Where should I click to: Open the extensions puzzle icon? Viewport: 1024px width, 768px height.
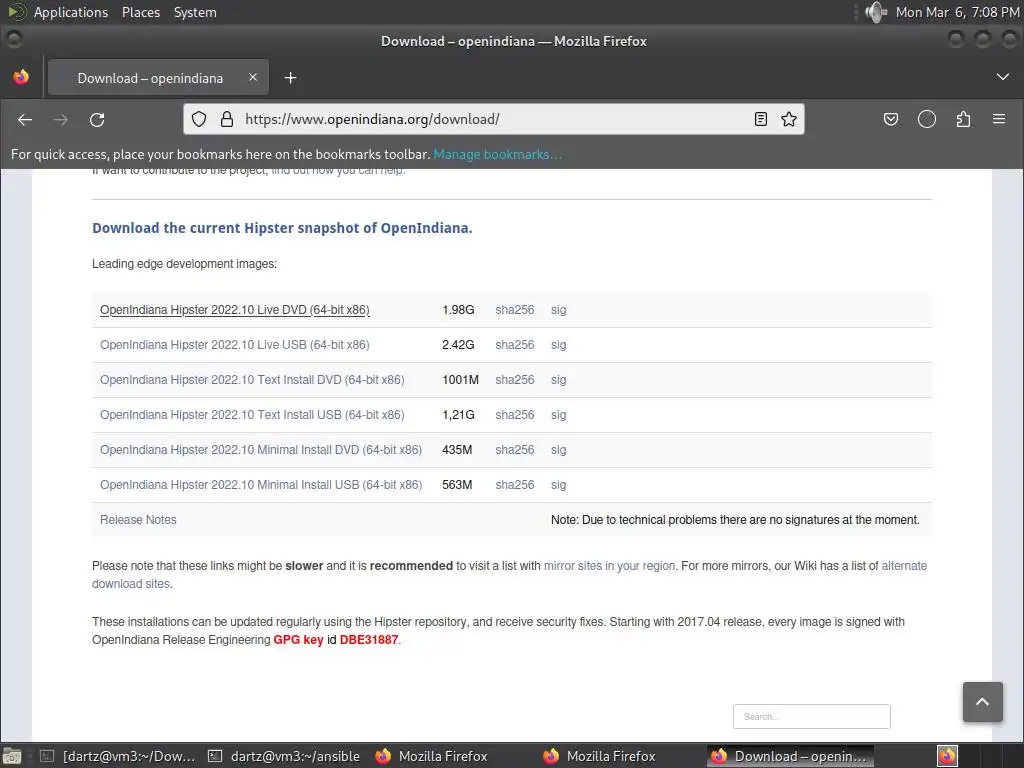(963, 119)
